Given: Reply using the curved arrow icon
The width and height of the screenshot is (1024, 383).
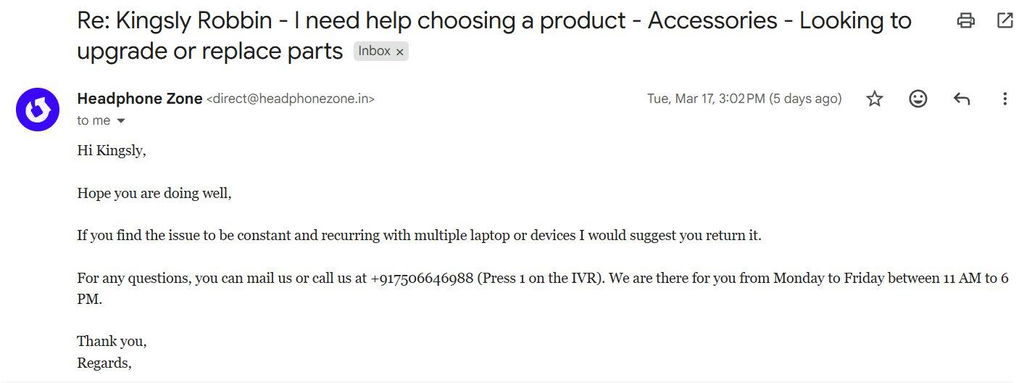Looking at the screenshot, I should tap(961, 99).
